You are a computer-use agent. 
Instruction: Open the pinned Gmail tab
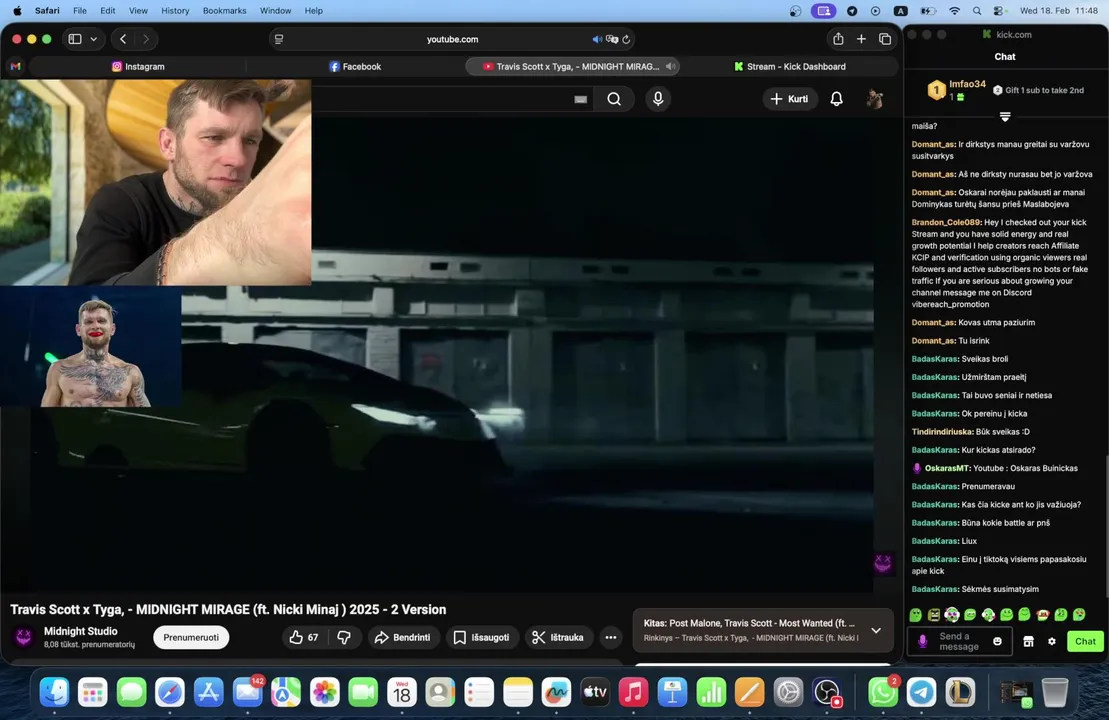[x=16, y=66]
